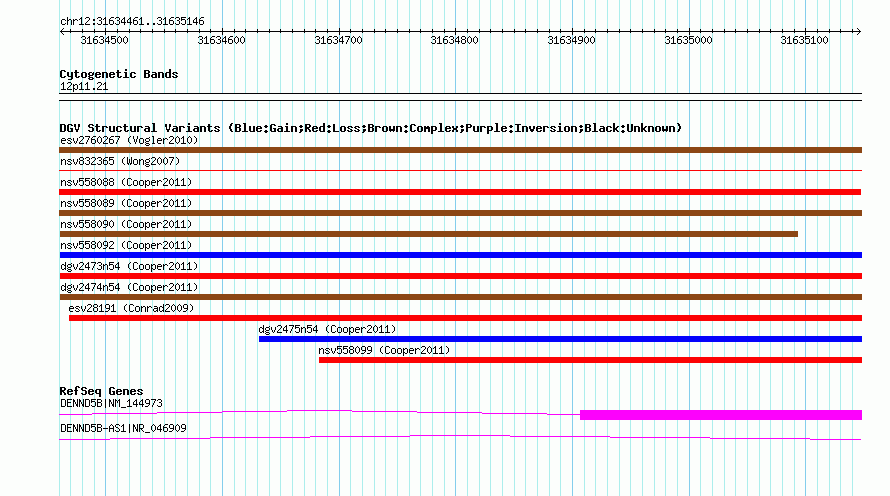The height and width of the screenshot is (496, 890).
Task: Click the nsv558088 (Cooper2011) label
Action: 126,182
